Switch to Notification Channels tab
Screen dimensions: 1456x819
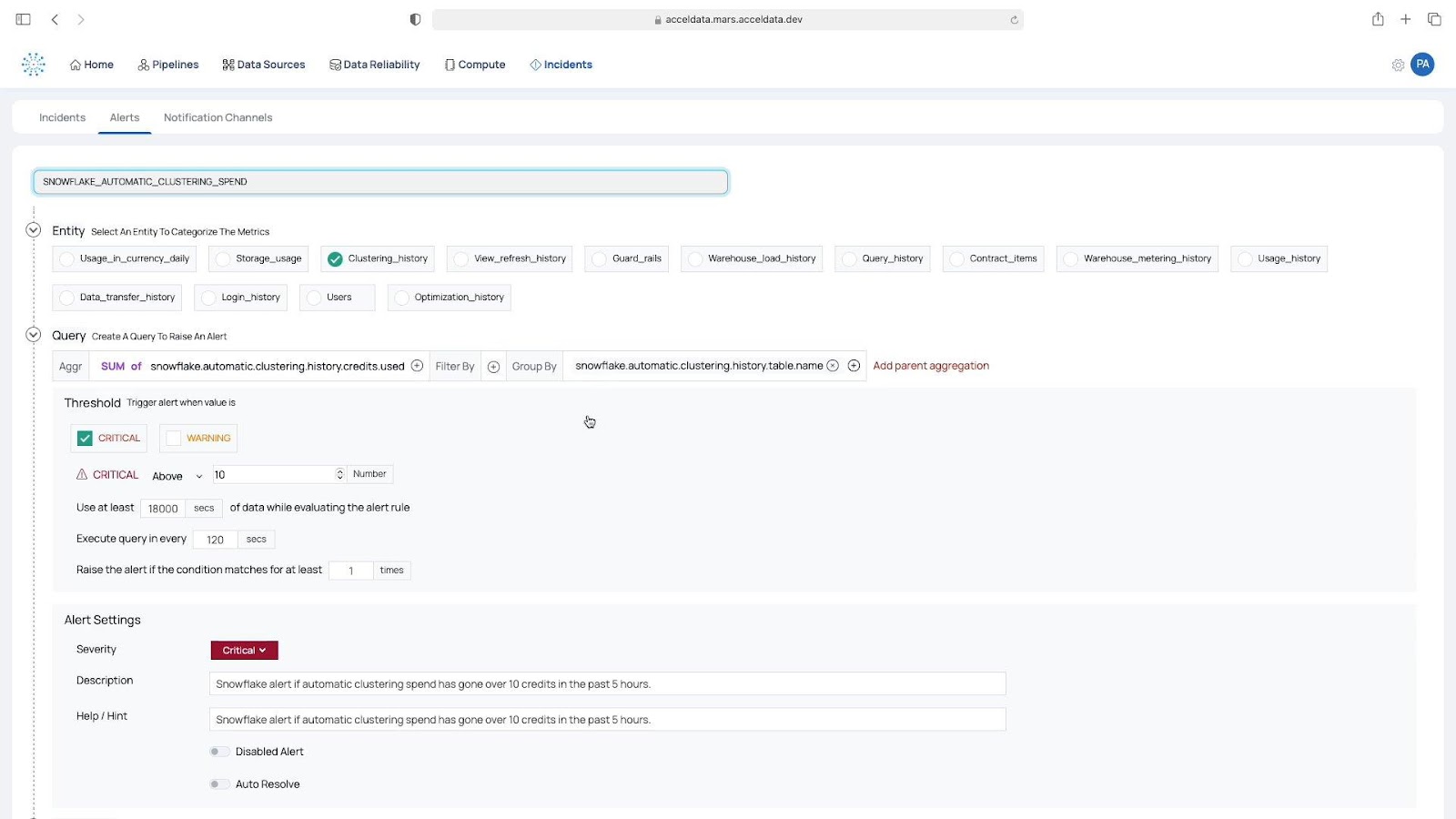tap(218, 117)
